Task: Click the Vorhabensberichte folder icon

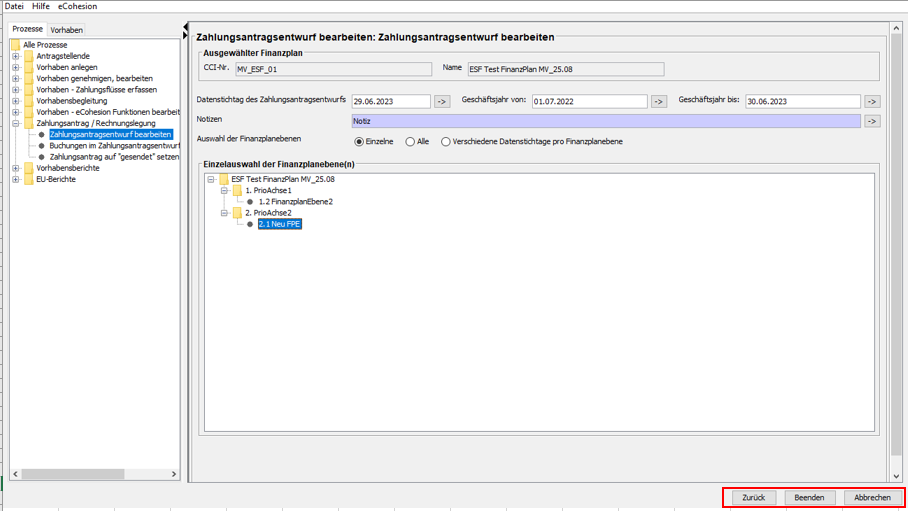Action: coord(29,168)
